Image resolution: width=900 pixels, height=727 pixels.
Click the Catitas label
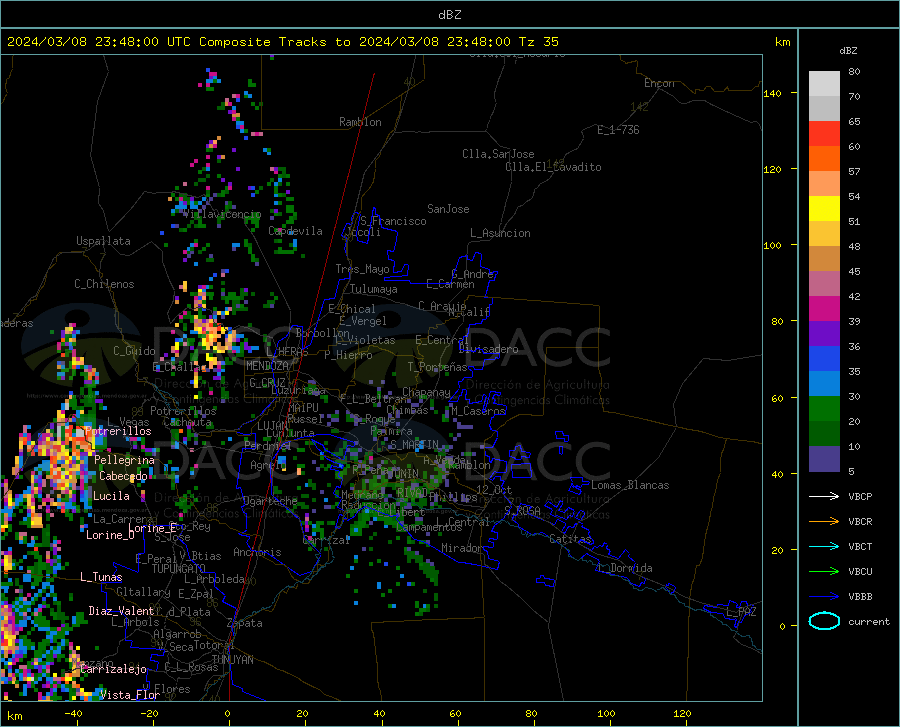click(x=570, y=539)
